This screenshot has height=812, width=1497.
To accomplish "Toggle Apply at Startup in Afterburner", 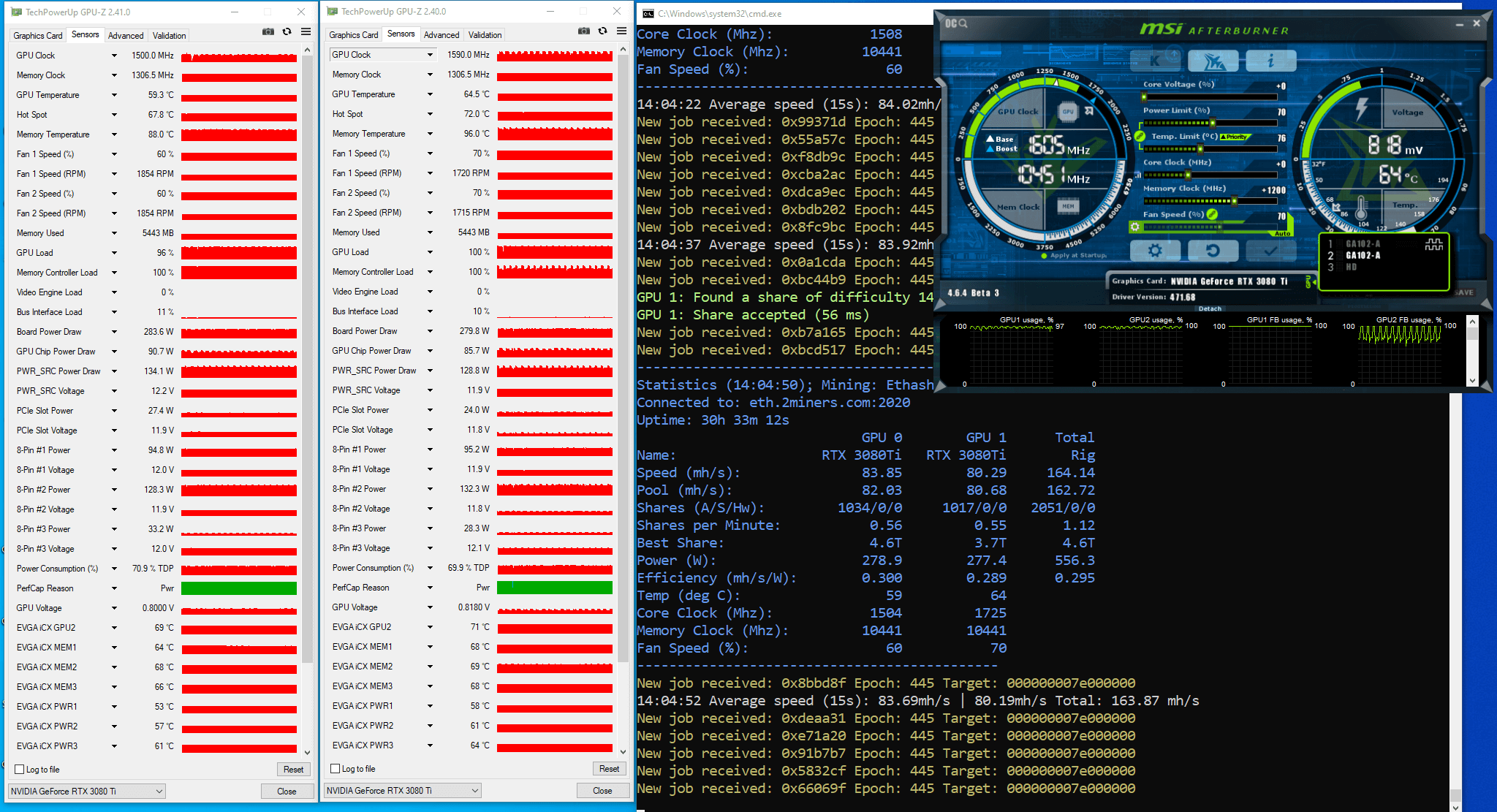I will (1045, 256).
